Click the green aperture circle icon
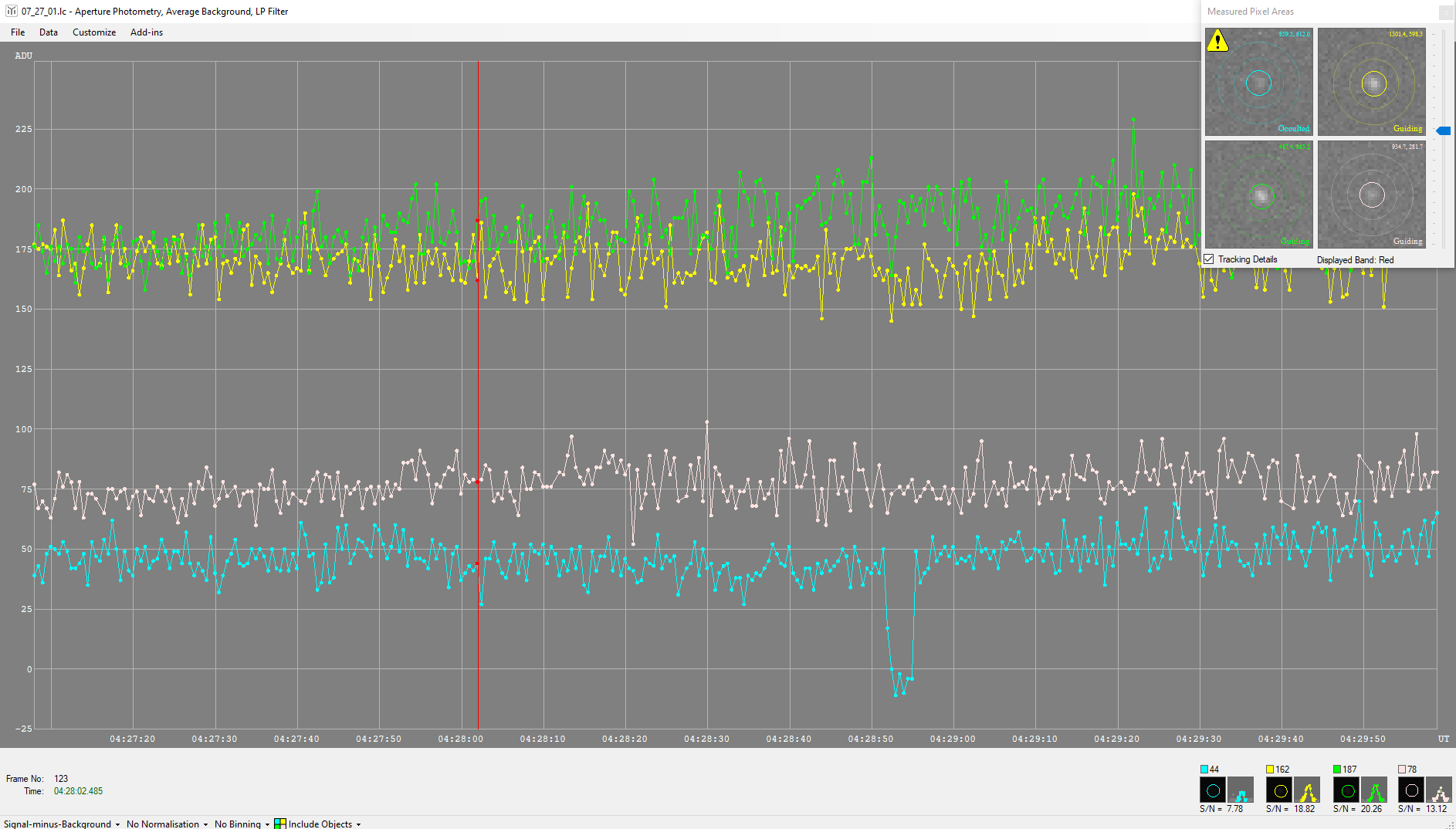 pos(1347,790)
